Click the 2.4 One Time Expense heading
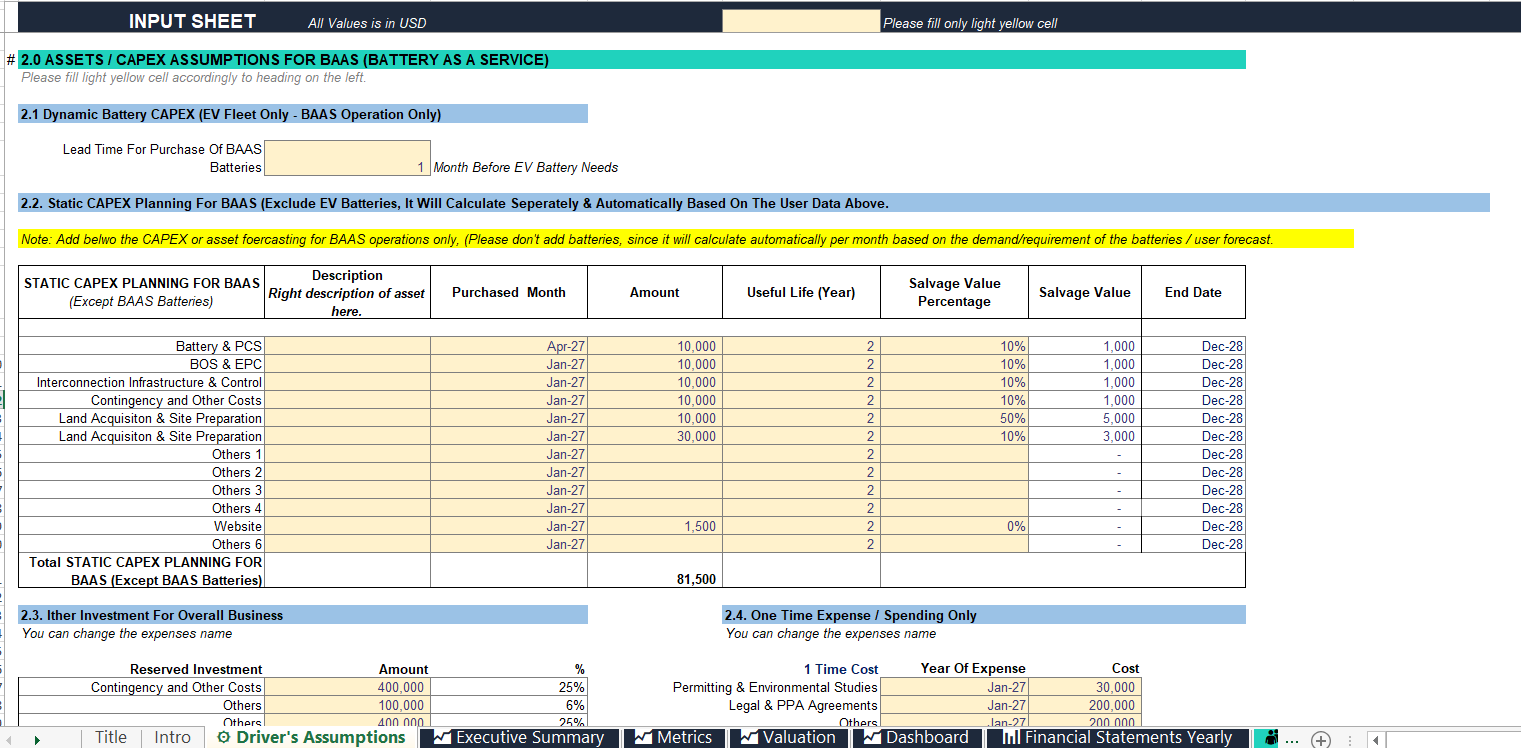Screen dimensions: 1521x748 click(984, 615)
